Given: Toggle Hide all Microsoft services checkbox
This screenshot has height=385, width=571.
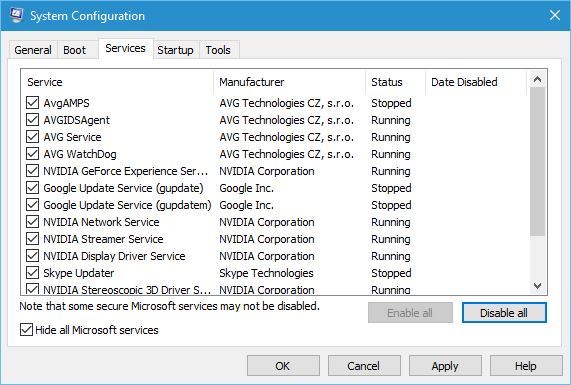Looking at the screenshot, I should click(x=26, y=330).
